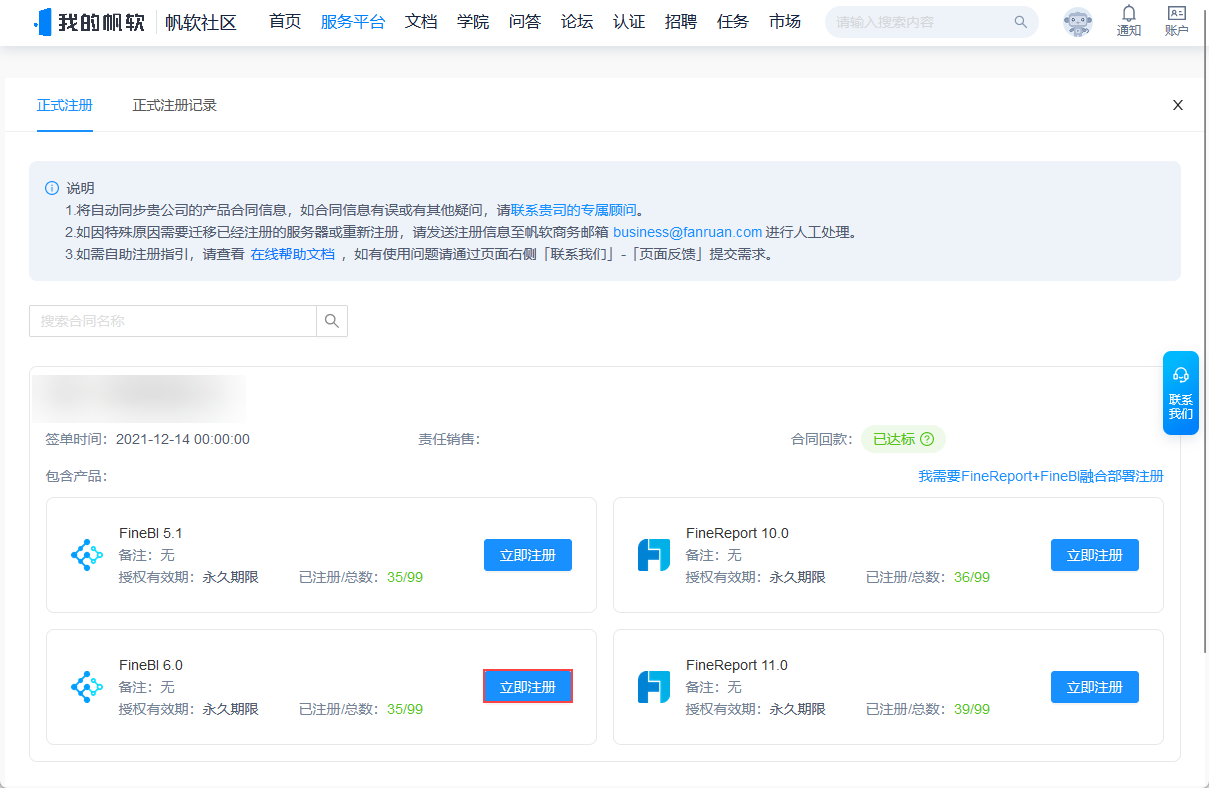Screen dimensions: 1209x788
Task: Open 认证 in top navigation
Action: coord(629,22)
